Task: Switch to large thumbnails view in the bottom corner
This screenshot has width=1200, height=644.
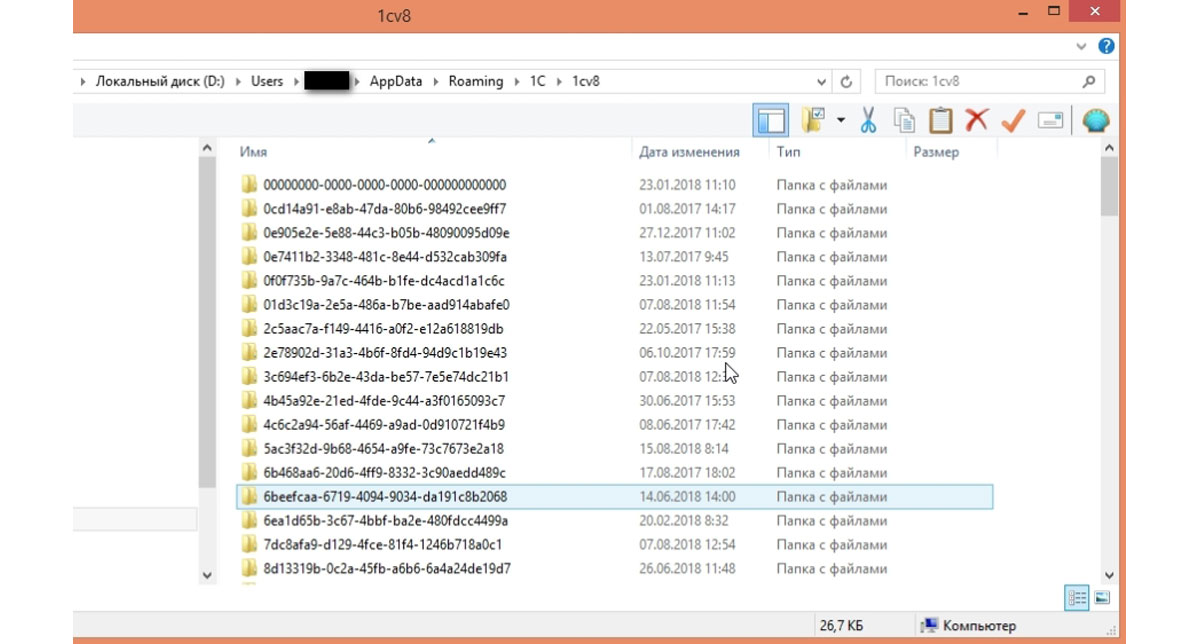Action: [x=1102, y=598]
